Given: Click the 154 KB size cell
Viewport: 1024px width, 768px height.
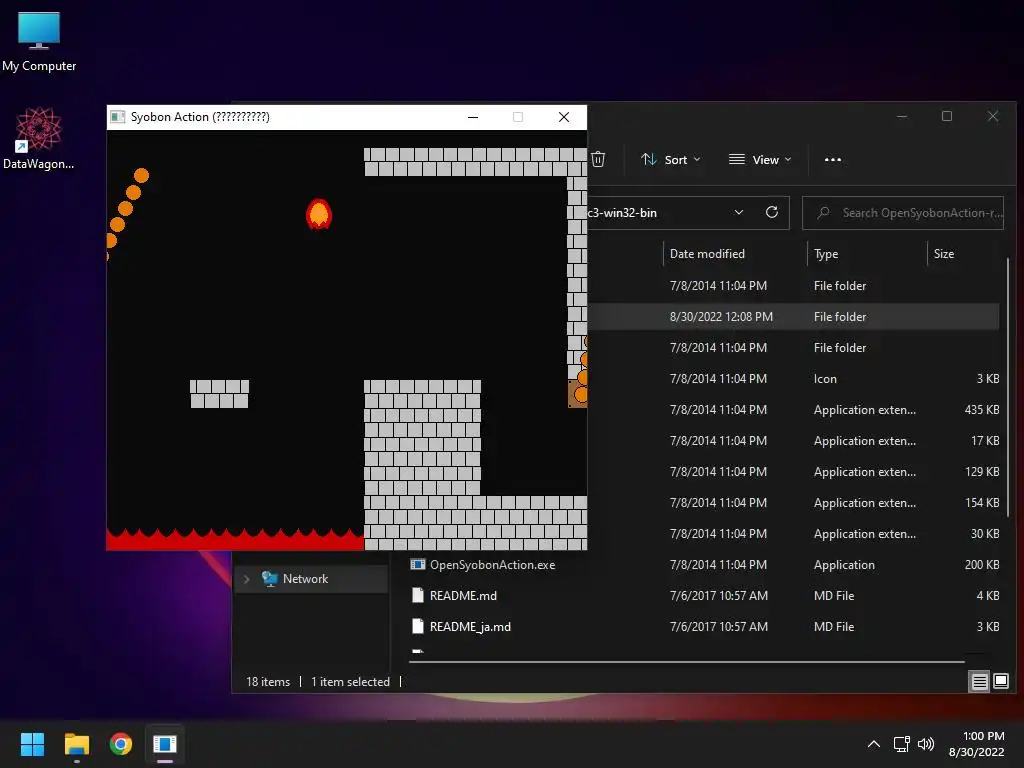Looking at the screenshot, I should pyautogui.click(x=982, y=503).
